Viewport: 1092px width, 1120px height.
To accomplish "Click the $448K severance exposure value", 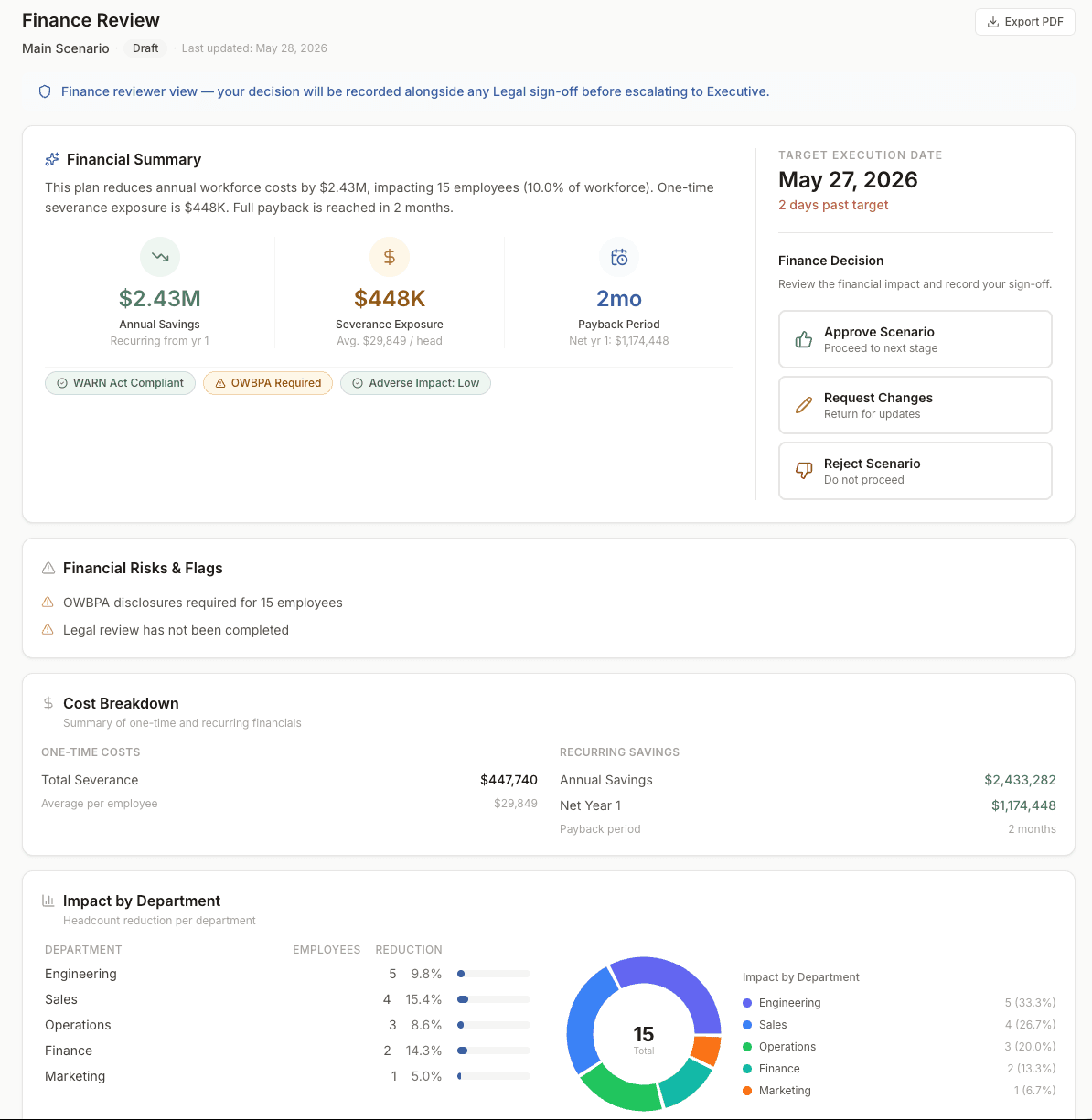I will [x=390, y=299].
